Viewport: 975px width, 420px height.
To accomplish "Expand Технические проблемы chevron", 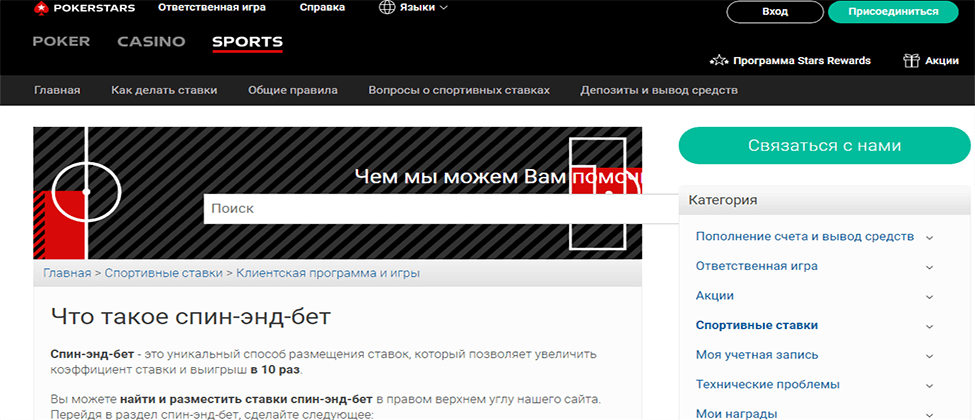I will pyautogui.click(x=930, y=385).
